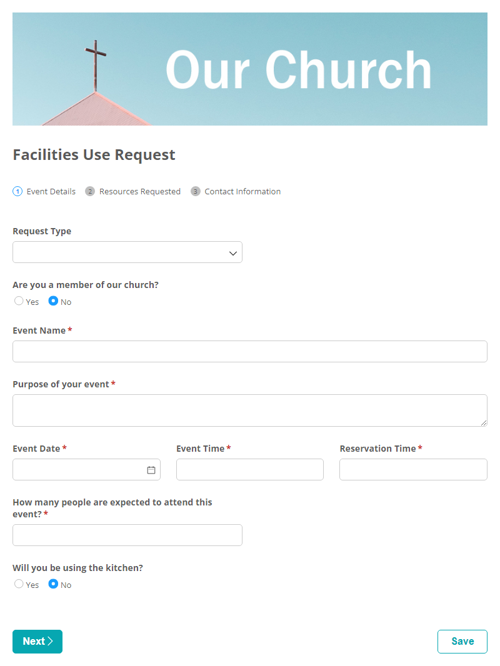500x666 pixels.
Task: Focus the Event Time field
Action: 250,469
